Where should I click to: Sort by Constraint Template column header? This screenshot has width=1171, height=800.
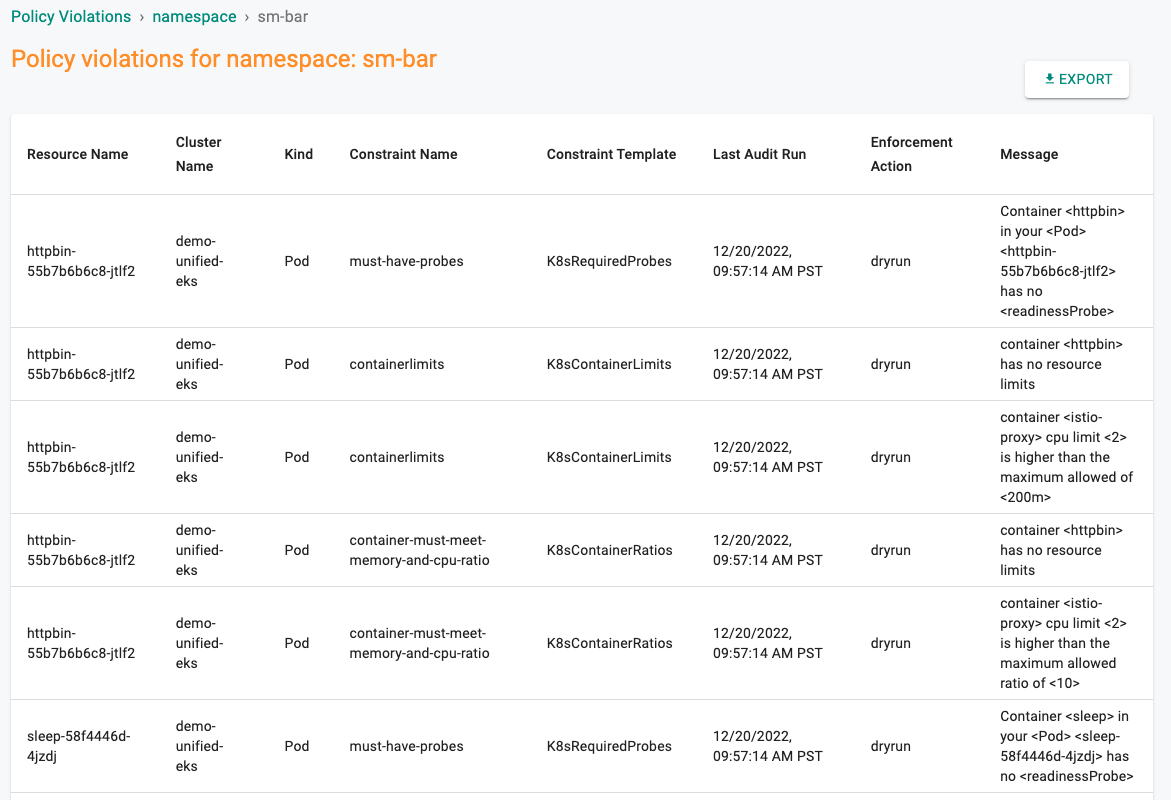tap(611, 154)
